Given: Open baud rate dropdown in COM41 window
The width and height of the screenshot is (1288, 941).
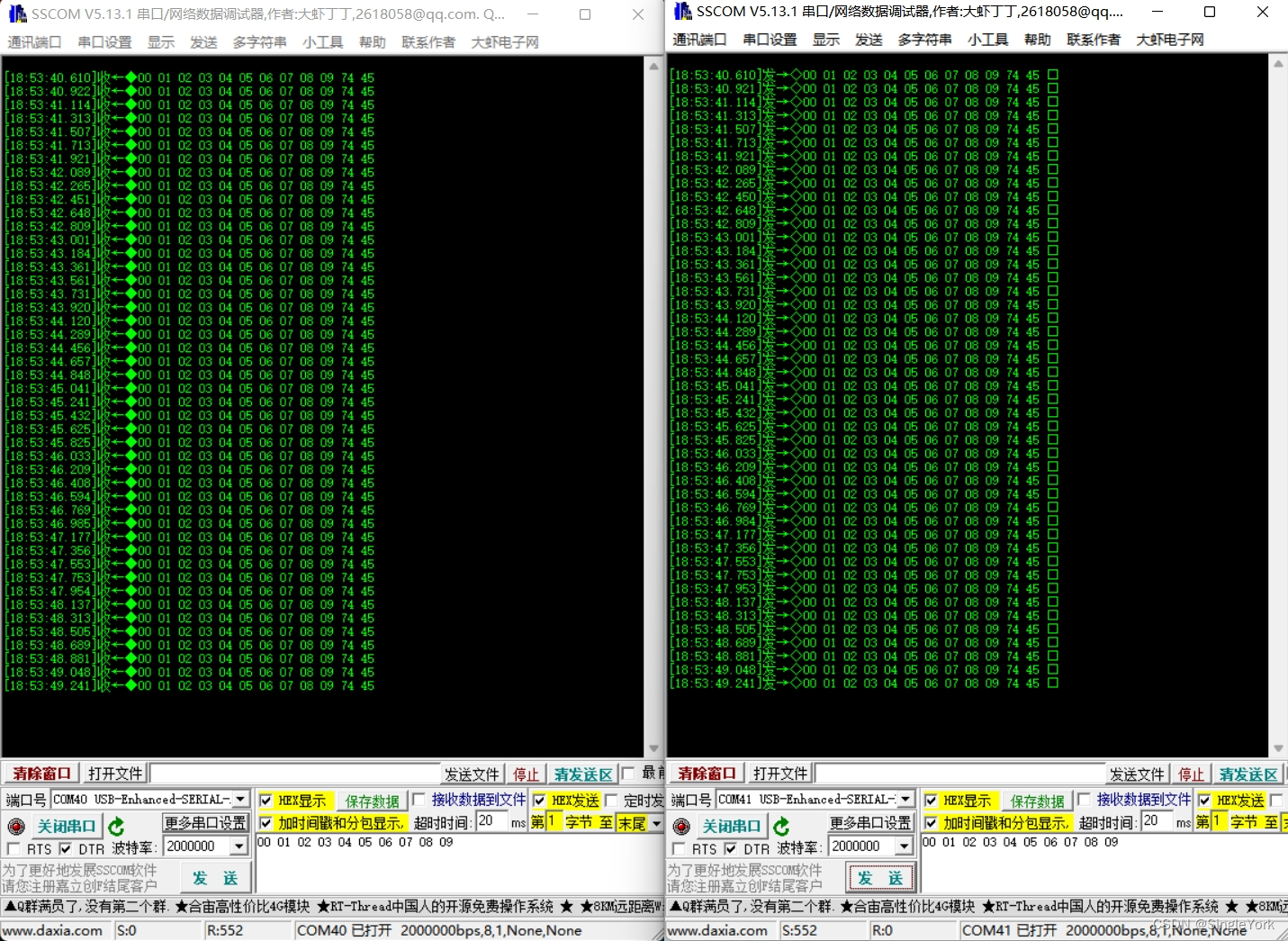Looking at the screenshot, I should point(904,846).
